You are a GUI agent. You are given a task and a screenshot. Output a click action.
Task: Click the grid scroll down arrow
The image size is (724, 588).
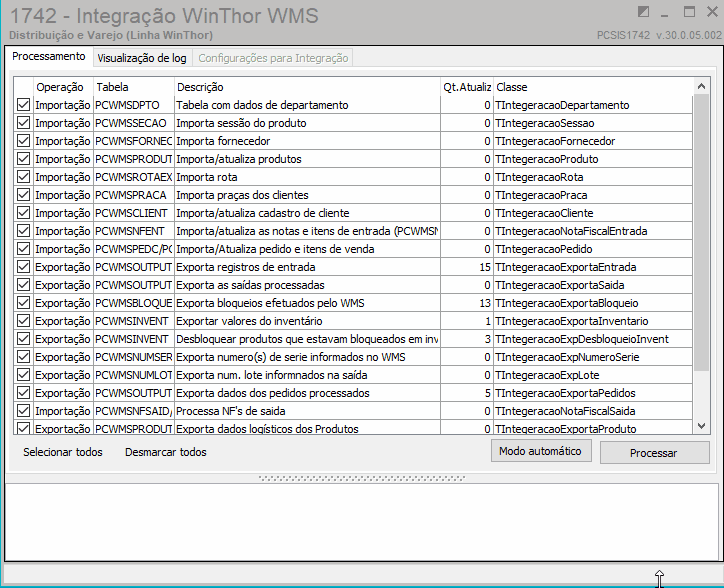701,426
